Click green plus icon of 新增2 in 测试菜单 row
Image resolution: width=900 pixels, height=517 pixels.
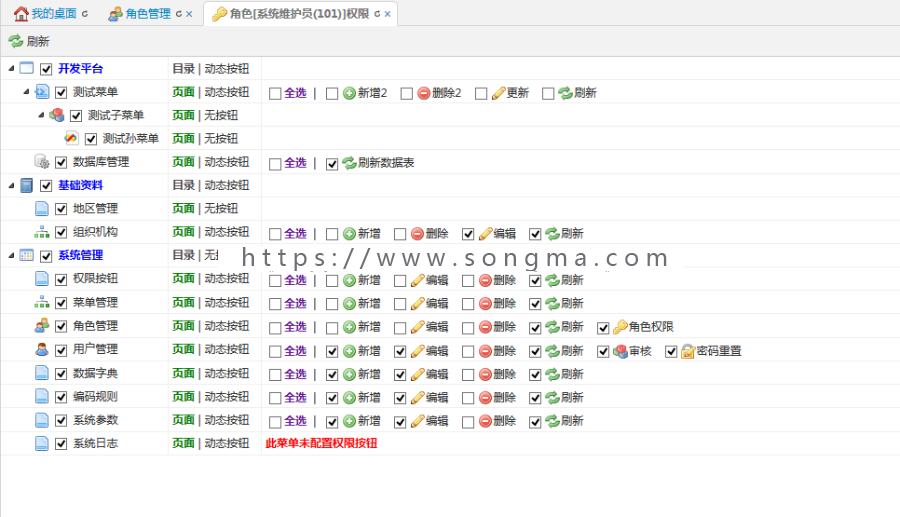[350, 93]
